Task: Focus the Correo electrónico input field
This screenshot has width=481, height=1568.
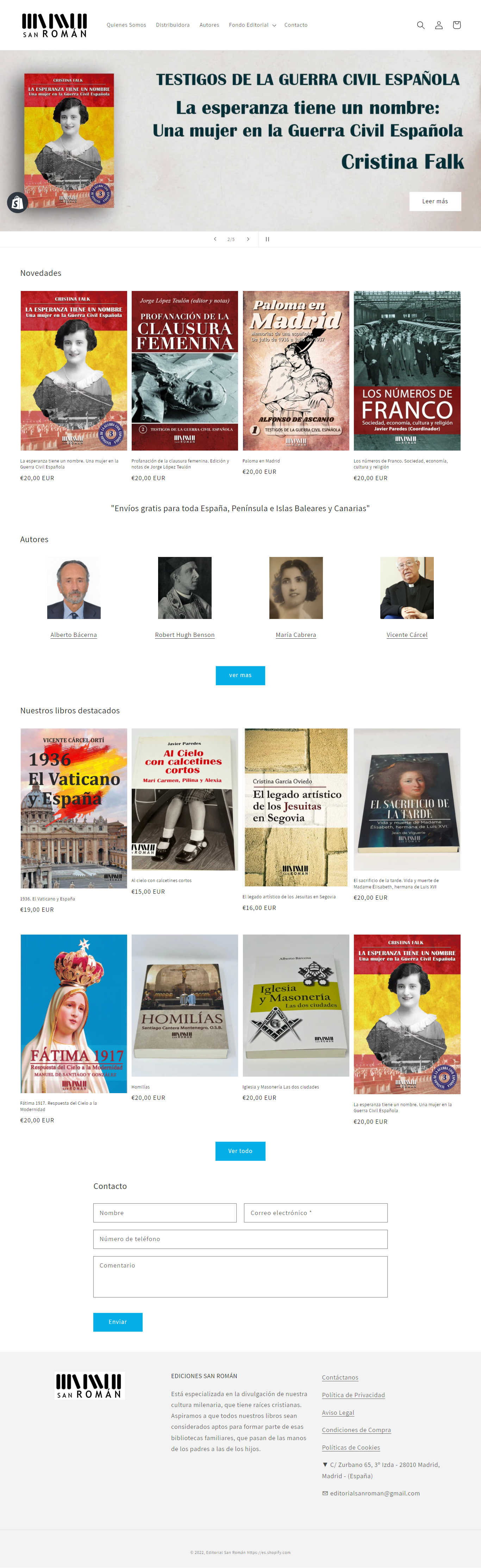Action: [x=316, y=1213]
